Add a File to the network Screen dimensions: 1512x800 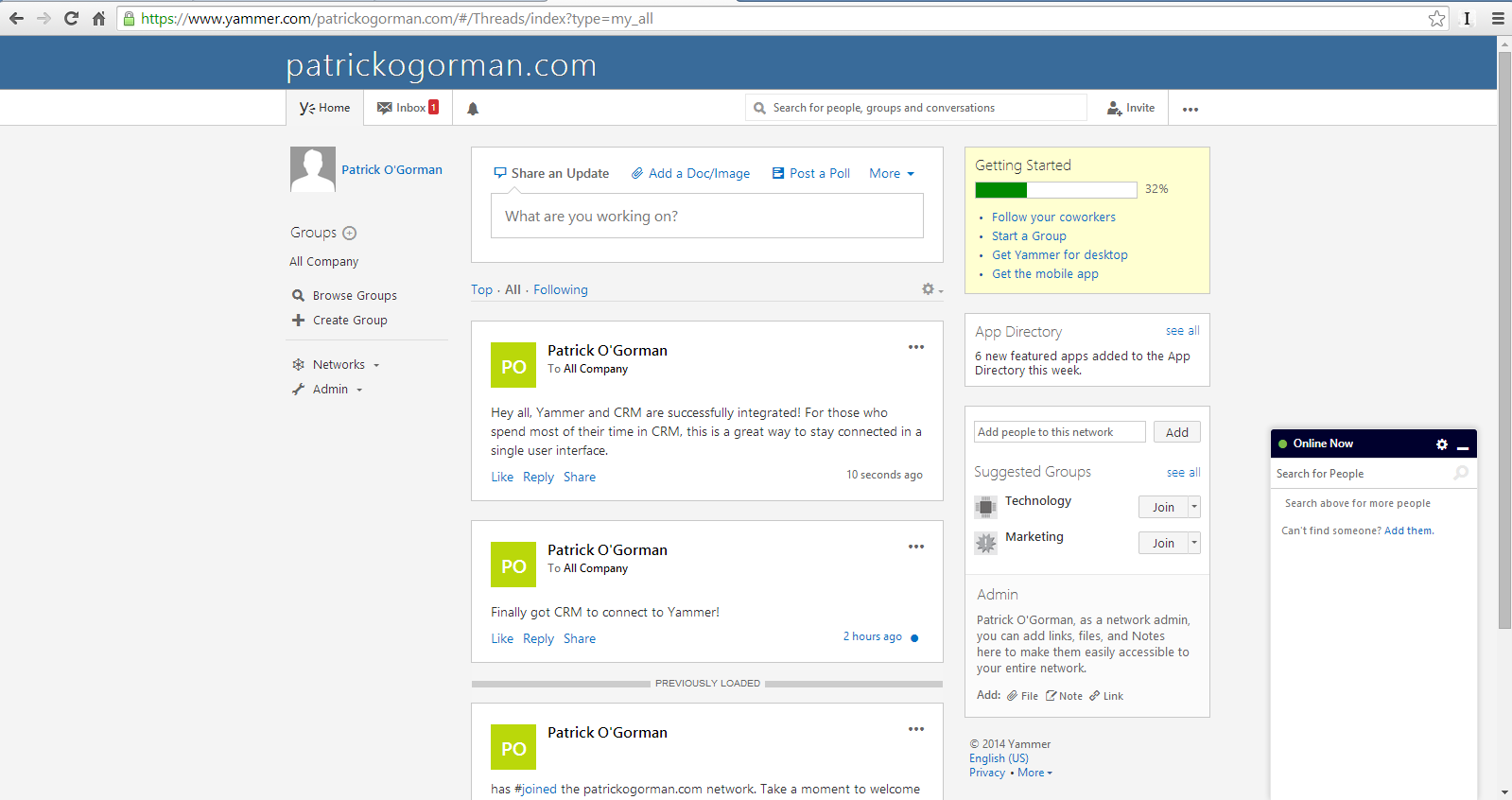pyautogui.click(x=1022, y=696)
